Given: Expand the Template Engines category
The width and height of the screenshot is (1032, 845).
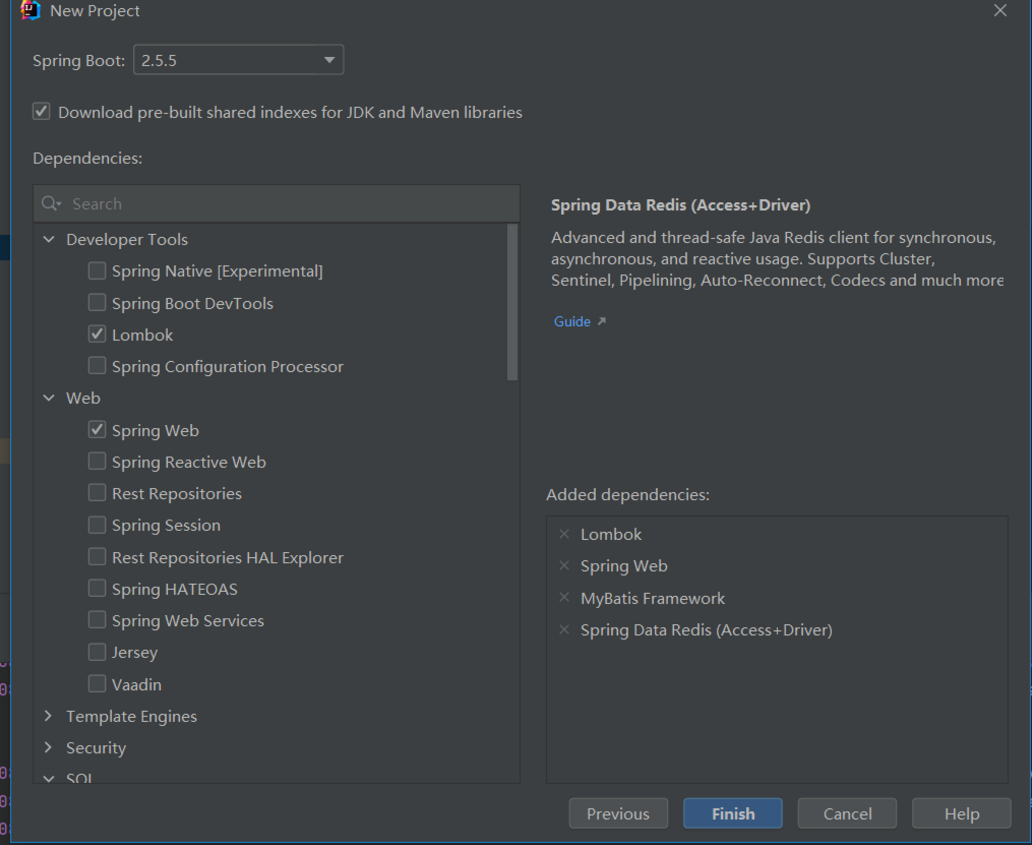Looking at the screenshot, I should click(x=49, y=716).
